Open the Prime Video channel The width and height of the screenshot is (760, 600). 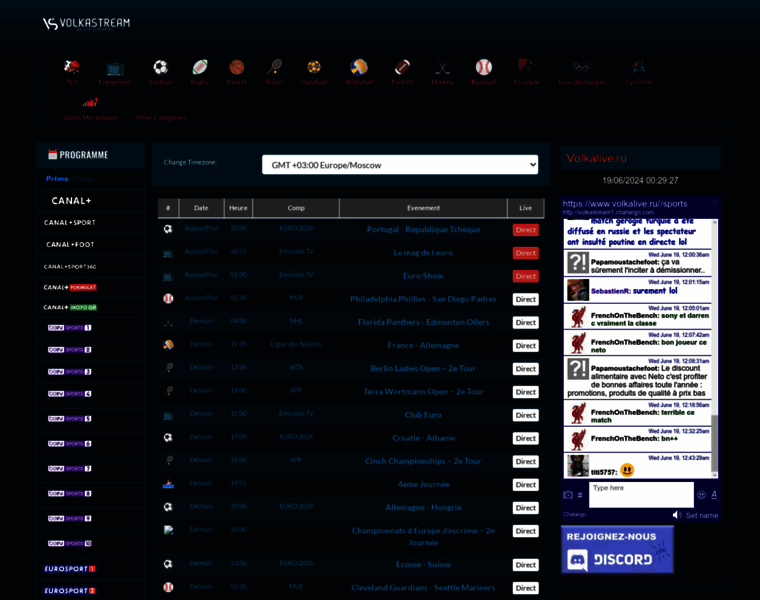pyautogui.click(x=69, y=179)
